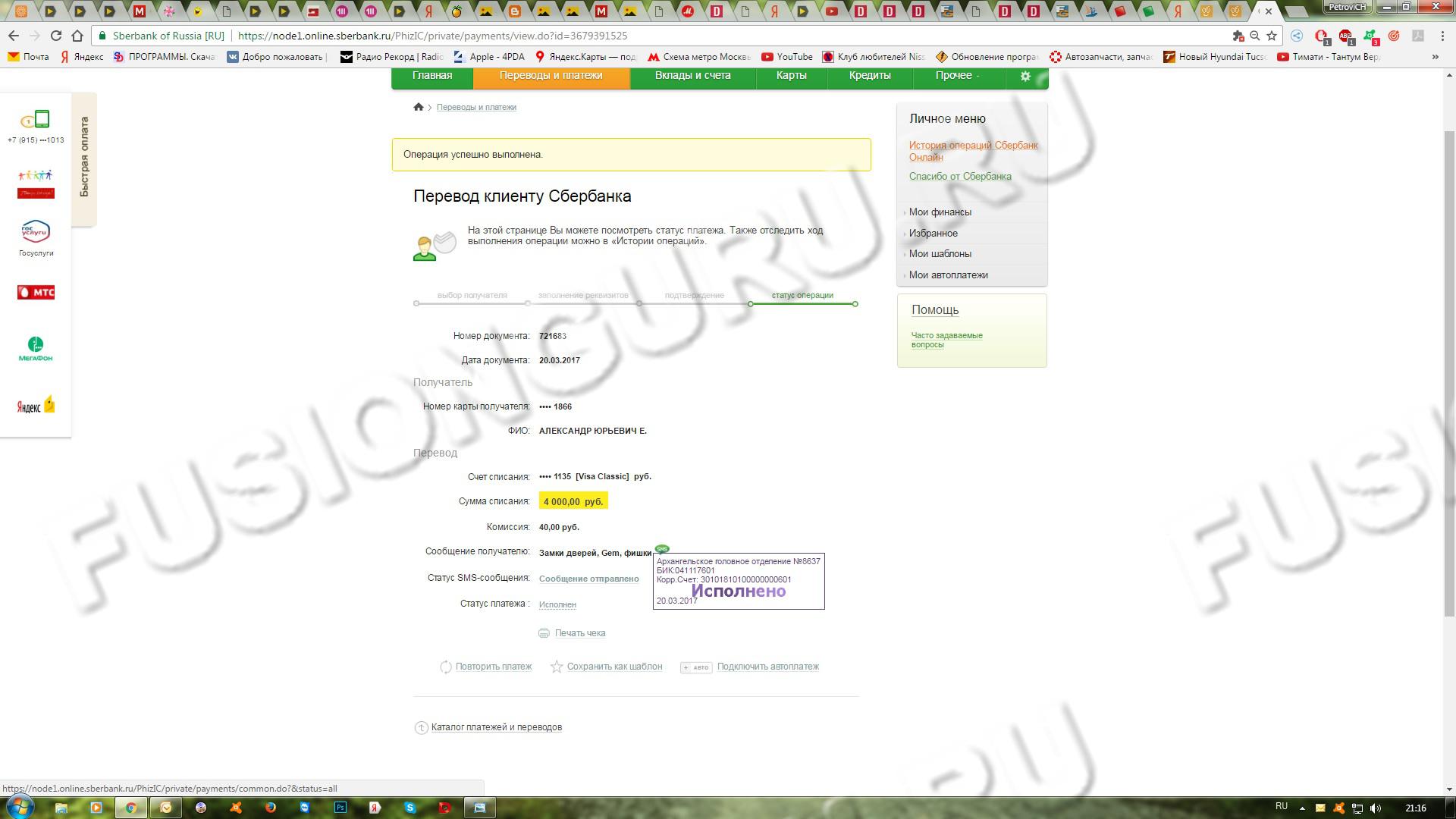Open the Windows Start button
Image resolution: width=1456 pixels, height=819 pixels.
20,808
